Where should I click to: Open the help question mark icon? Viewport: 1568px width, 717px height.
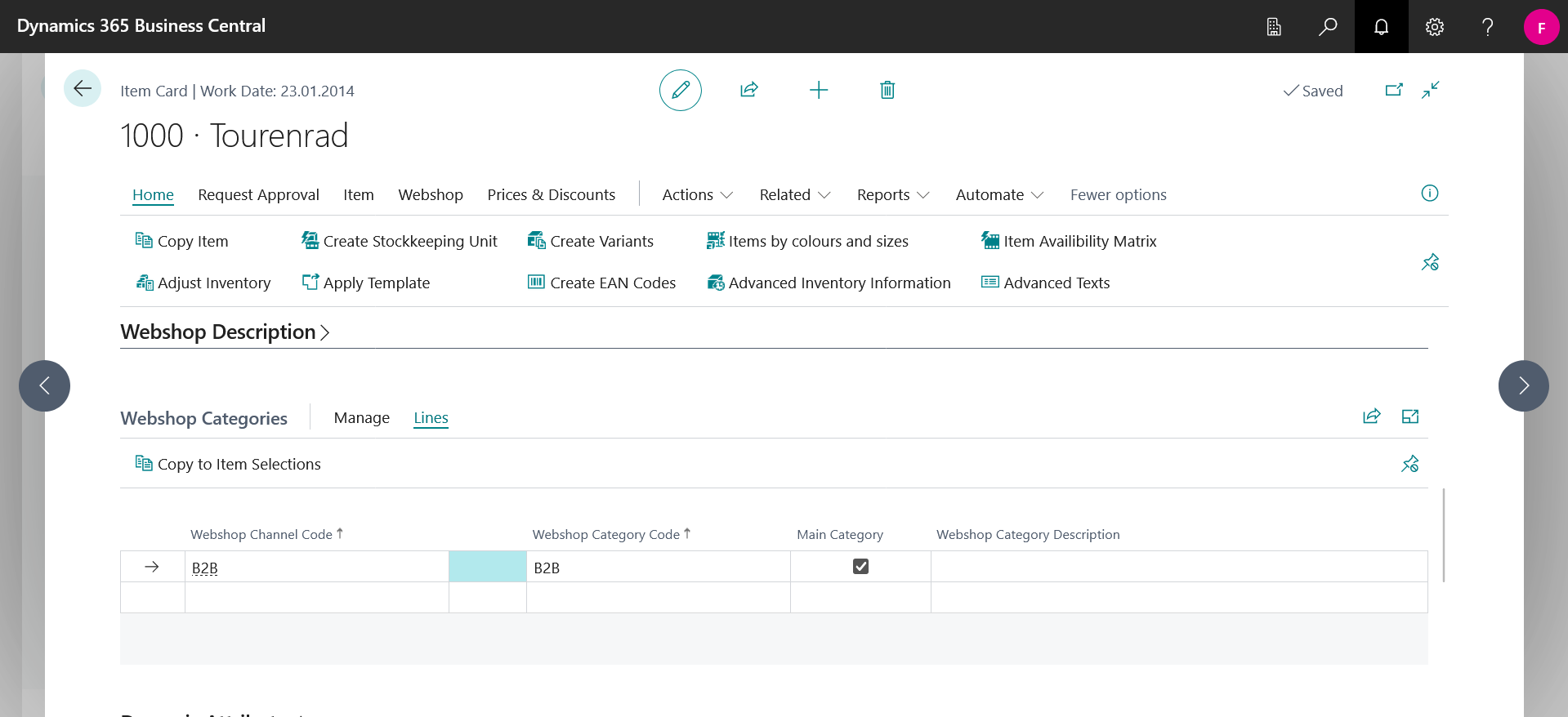point(1488,27)
